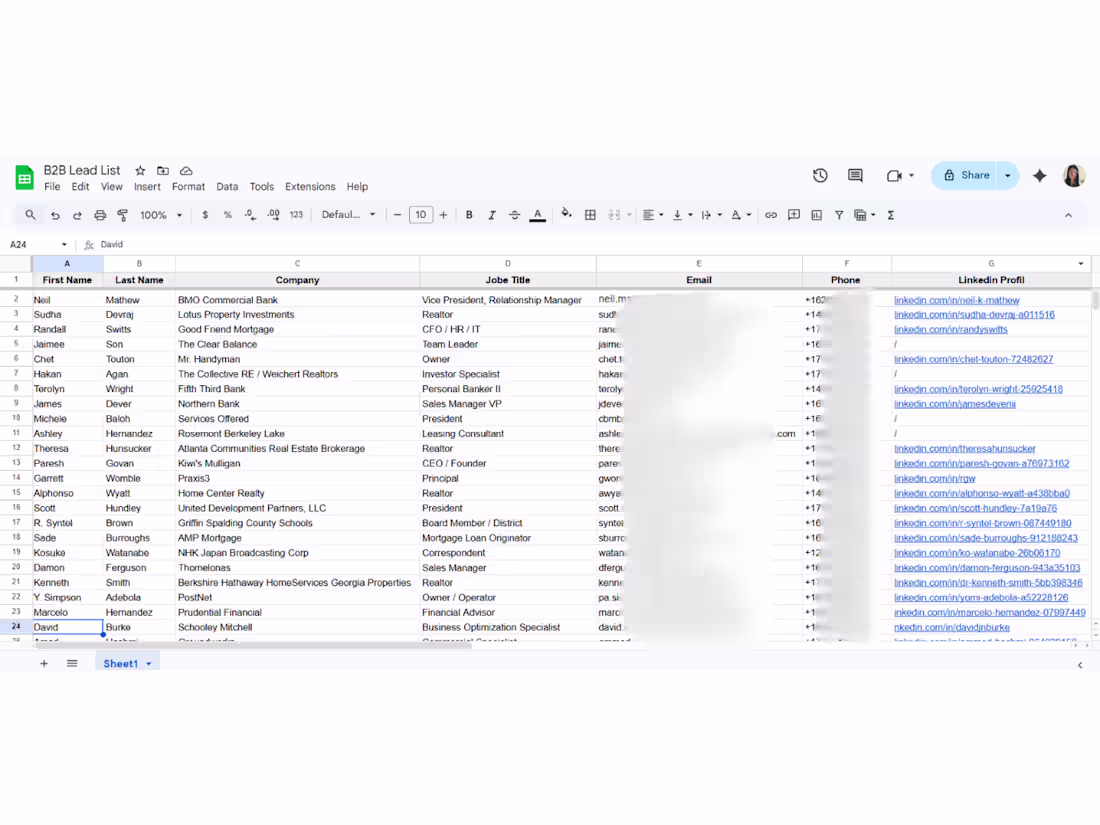Screen dimensions: 1100x825
Task: Format as currency
Action: (x=205, y=215)
